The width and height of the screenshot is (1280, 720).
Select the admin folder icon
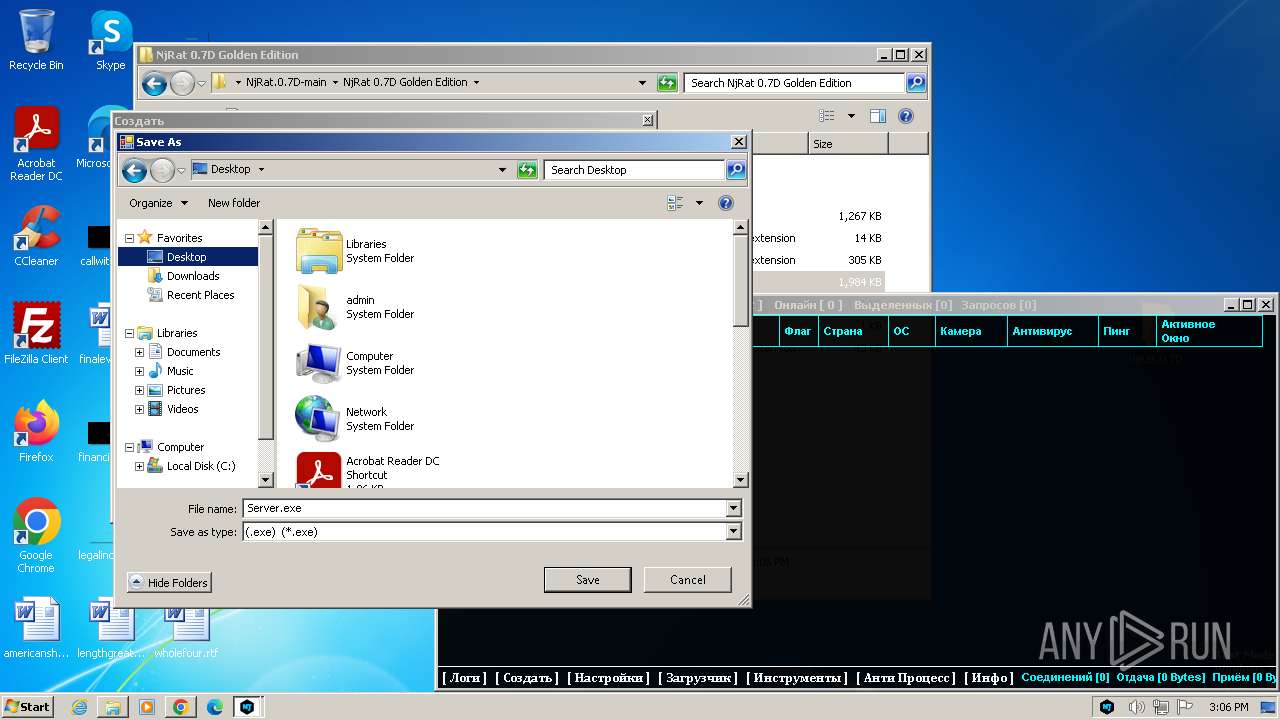tap(319, 307)
